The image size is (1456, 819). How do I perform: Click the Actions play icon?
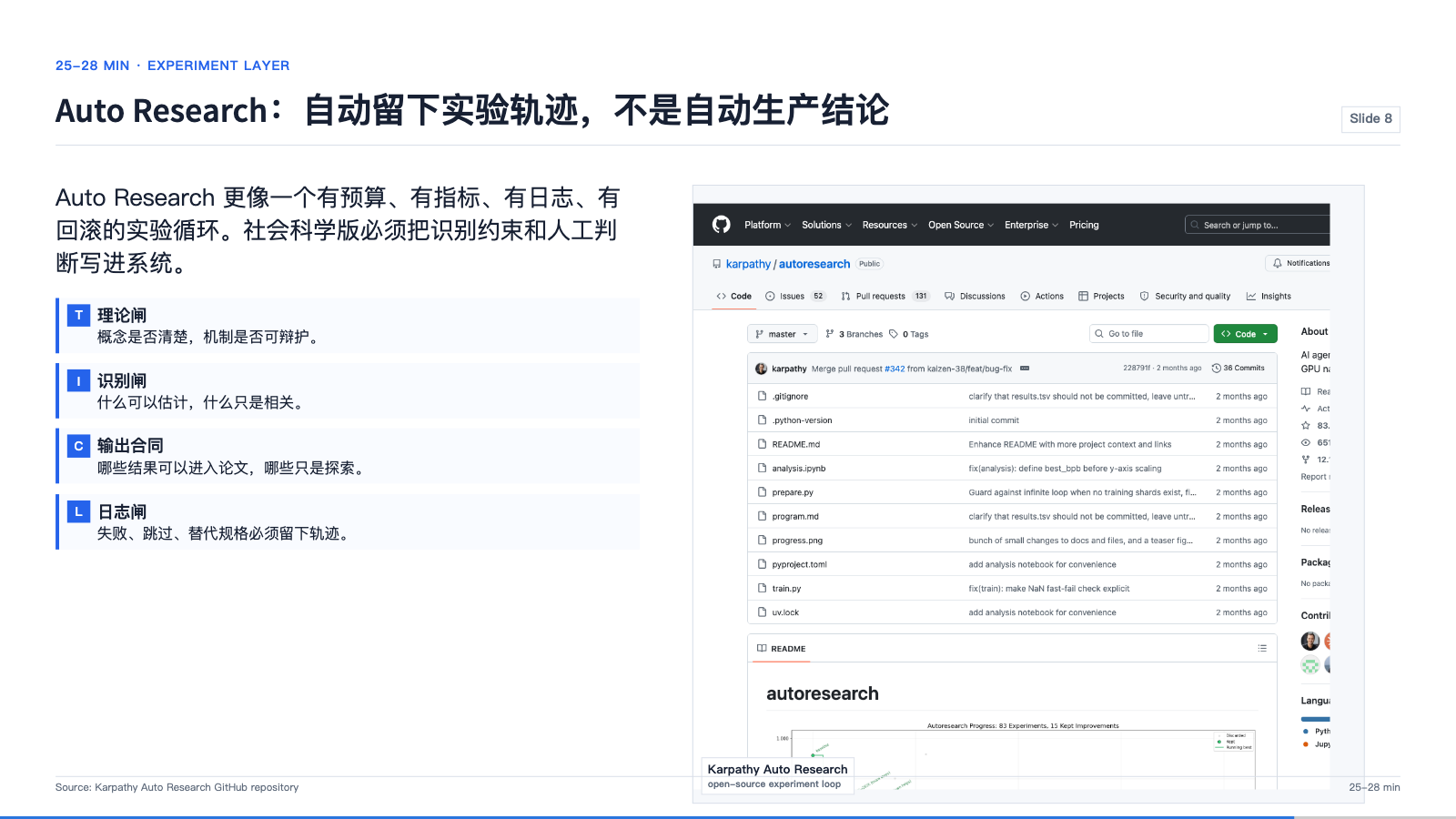coord(1026,297)
